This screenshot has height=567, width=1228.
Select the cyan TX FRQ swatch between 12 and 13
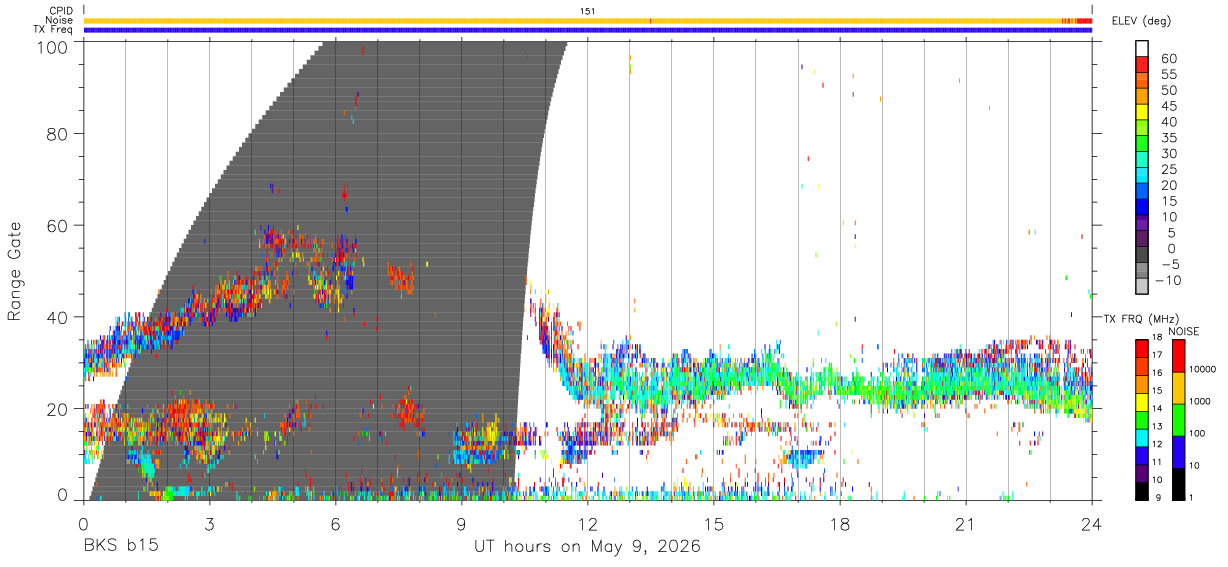point(1141,437)
